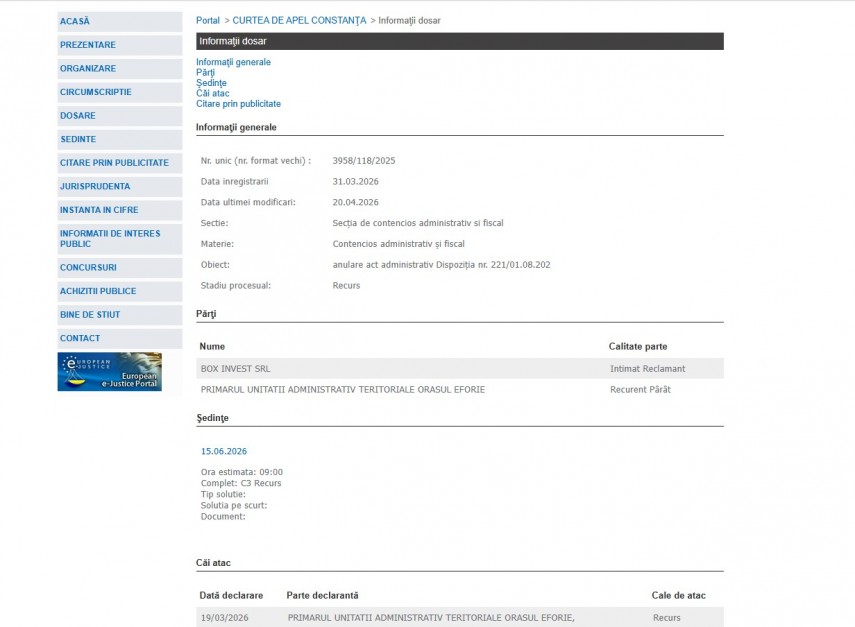This screenshot has width=855, height=627.
Task: Jump to Informații generale anchor link
Action: pyautogui.click(x=233, y=62)
